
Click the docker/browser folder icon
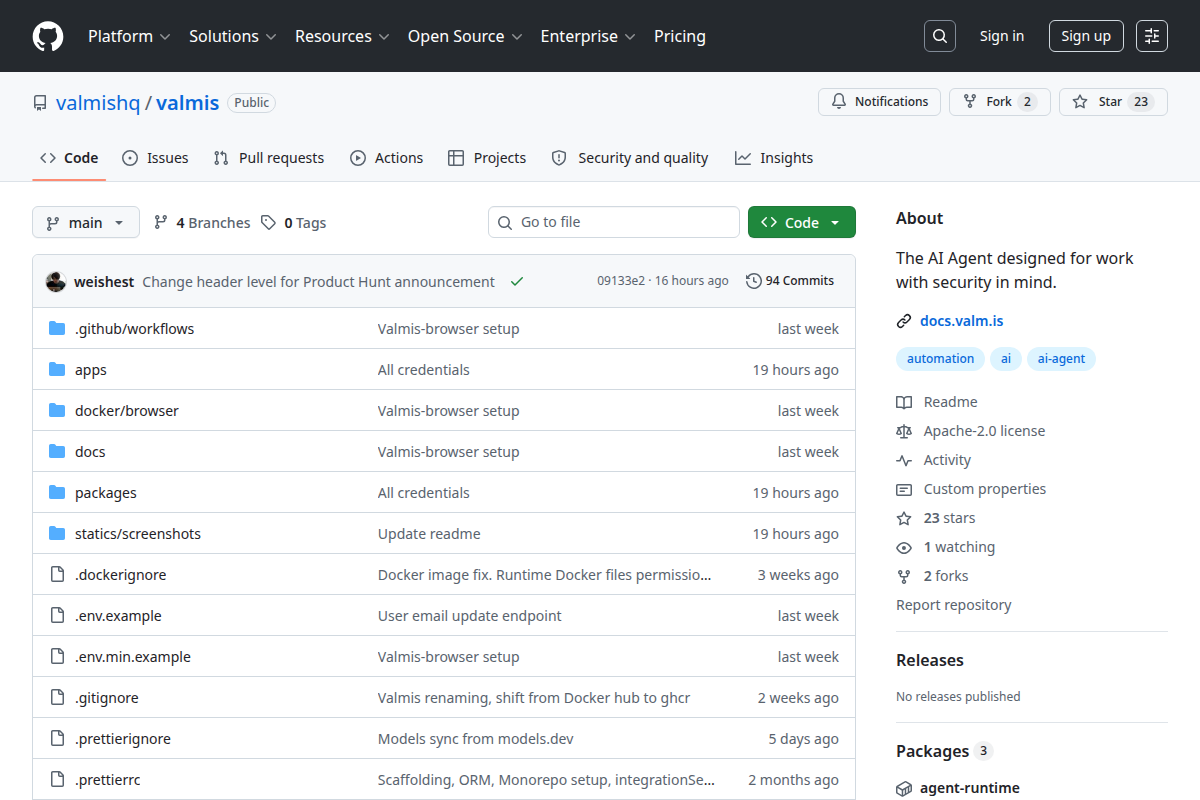tap(57, 410)
